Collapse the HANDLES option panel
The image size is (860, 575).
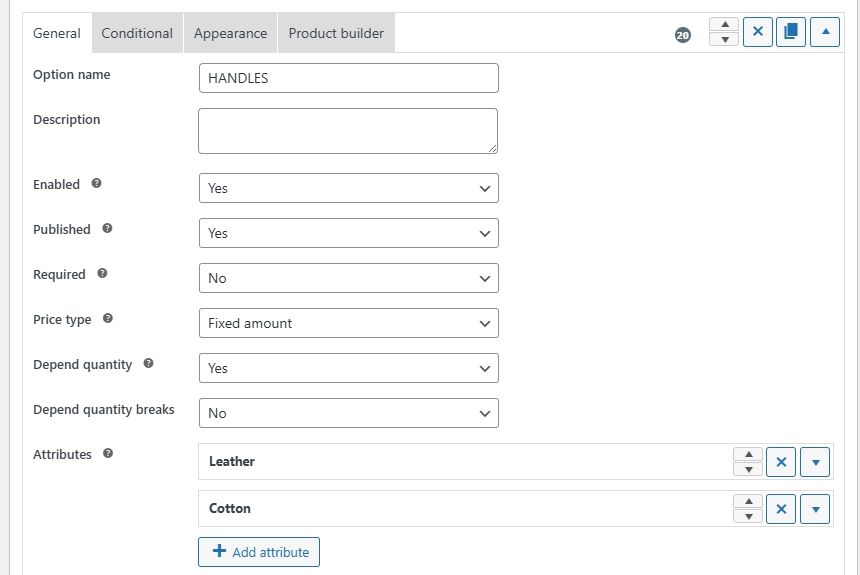coord(825,32)
